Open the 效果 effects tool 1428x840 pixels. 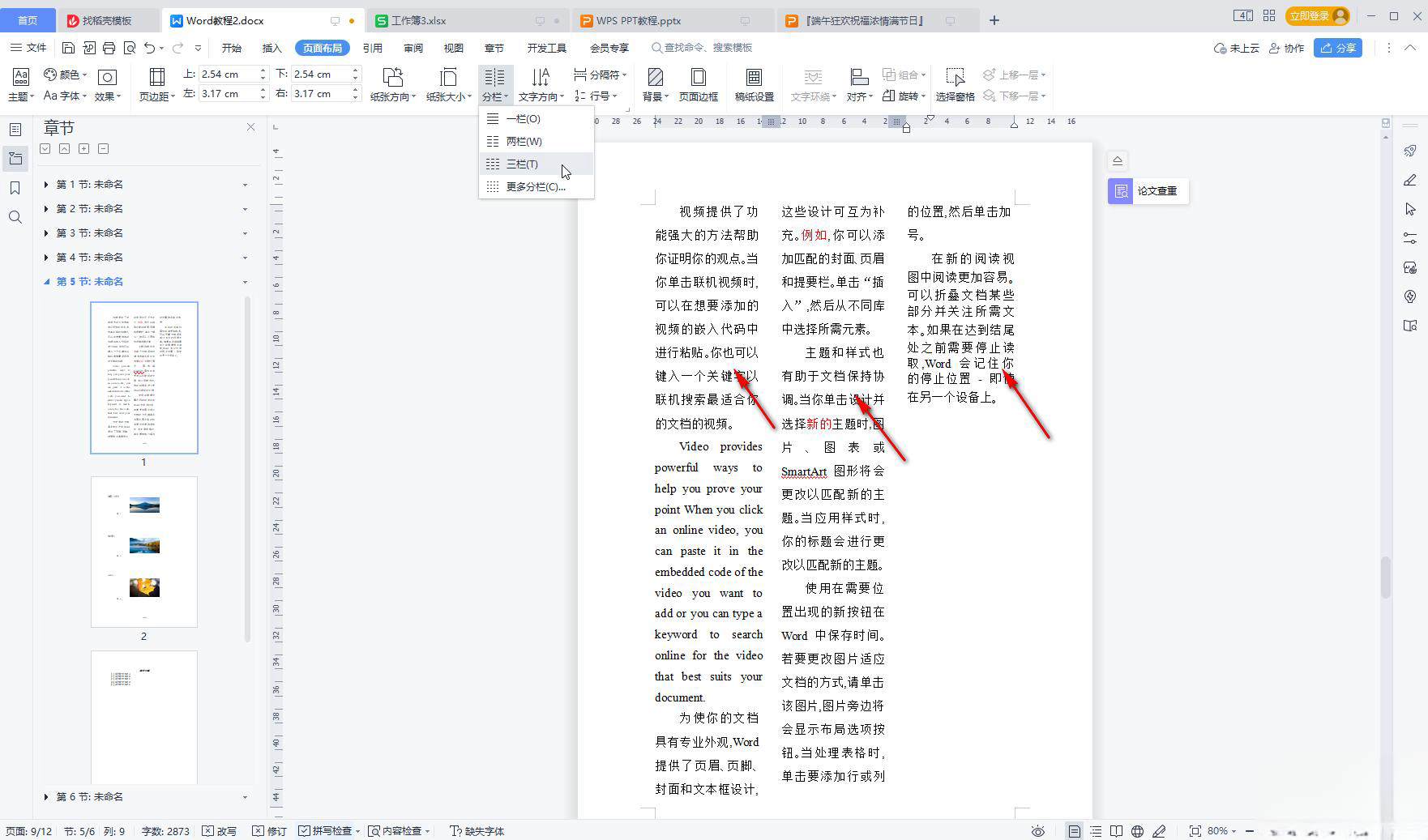click(107, 85)
